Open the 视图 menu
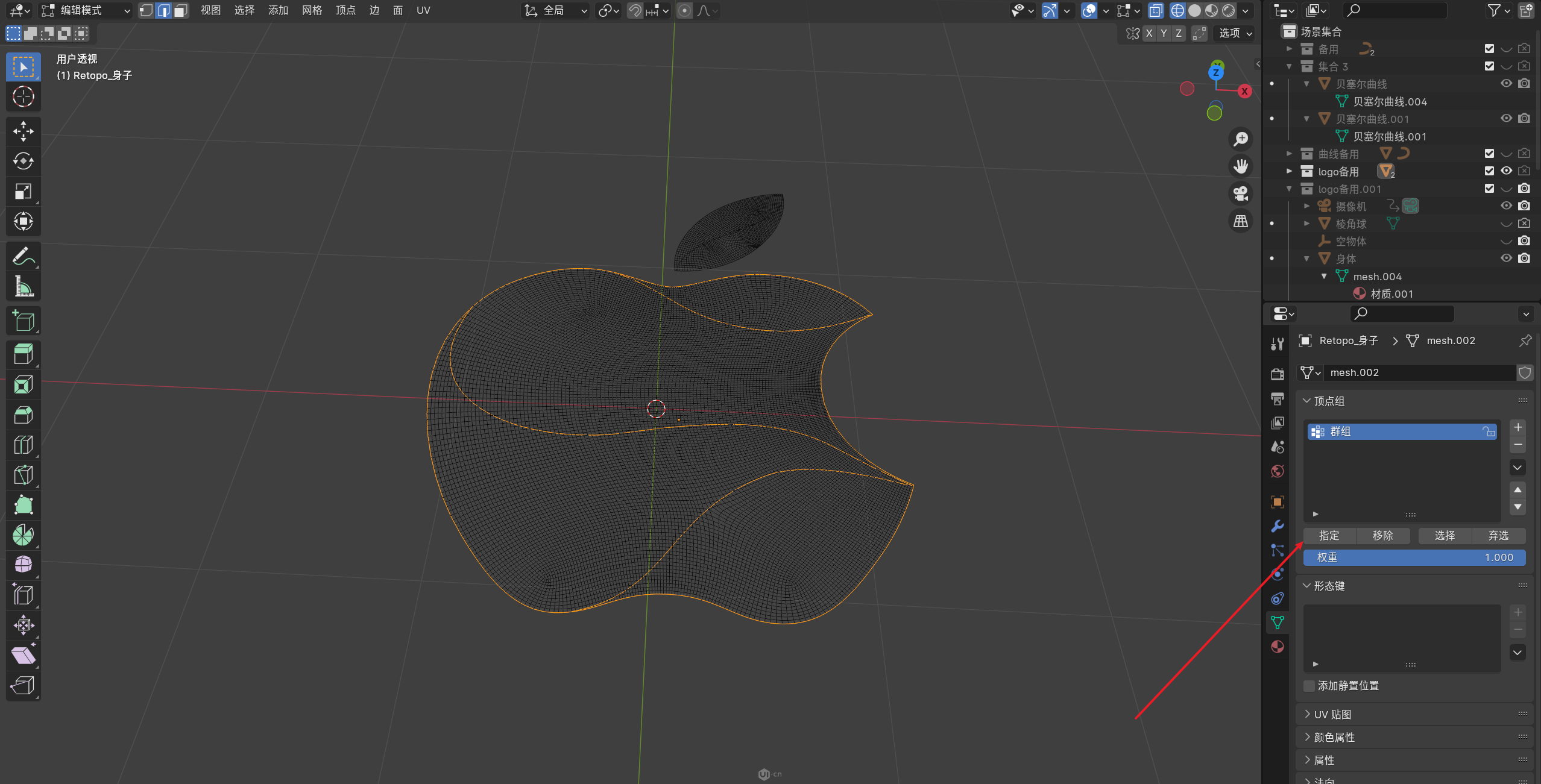Viewport: 1541px width, 784px height. tap(211, 10)
